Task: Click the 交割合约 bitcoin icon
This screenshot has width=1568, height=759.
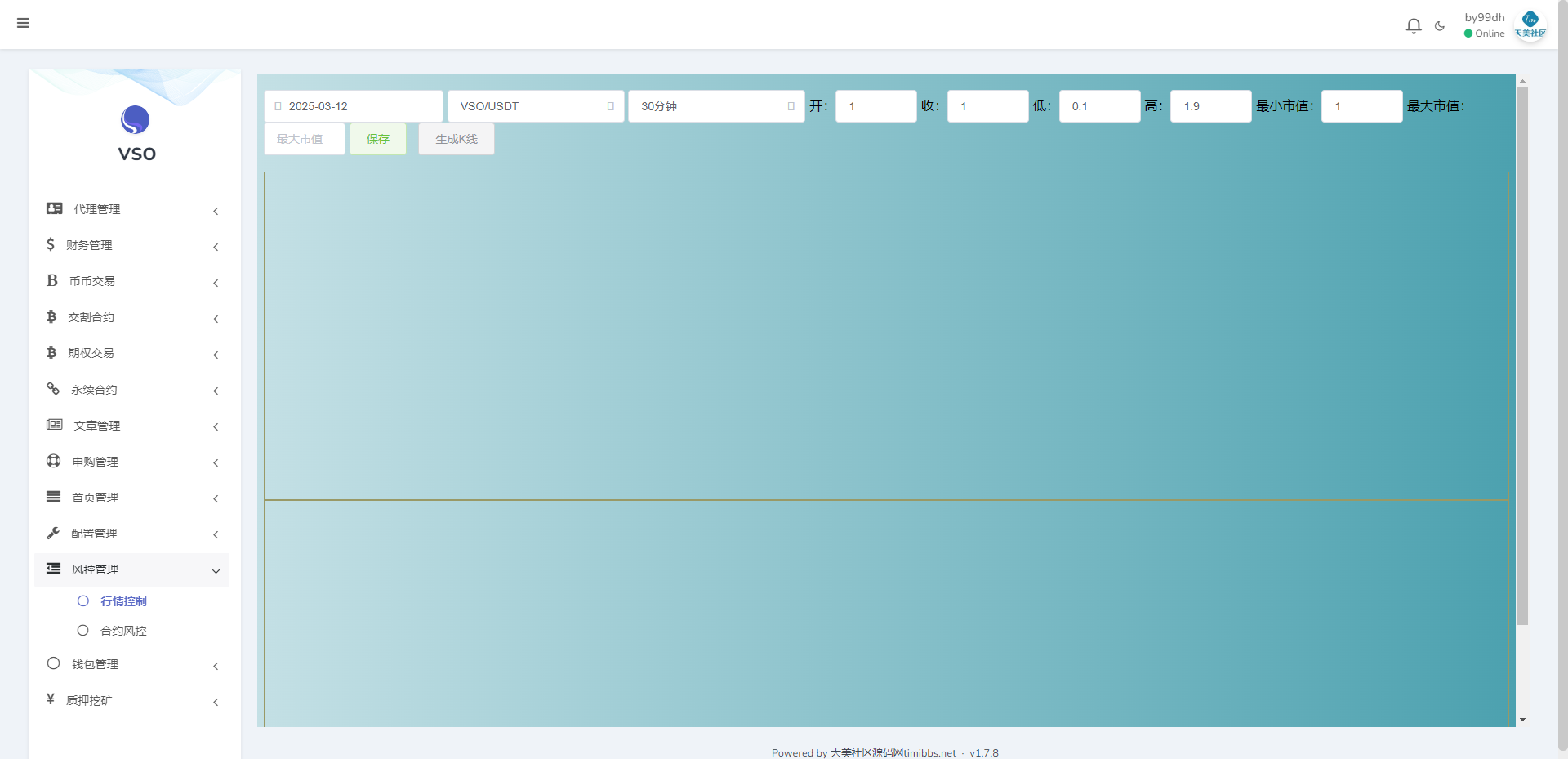Action: (51, 316)
